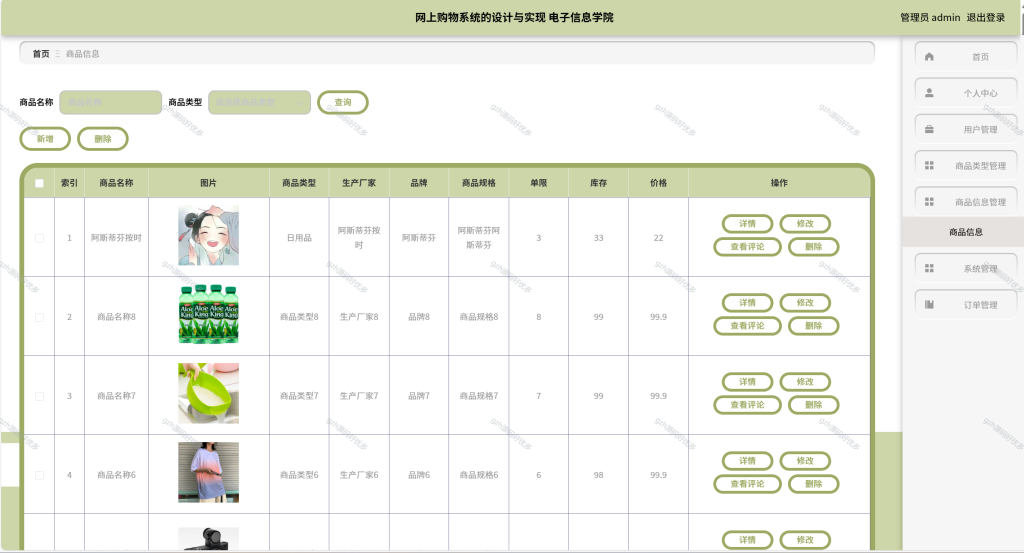The height and width of the screenshot is (553, 1024).
Task: Click the grid icon beside 商品信息管理
Action: coord(929,202)
